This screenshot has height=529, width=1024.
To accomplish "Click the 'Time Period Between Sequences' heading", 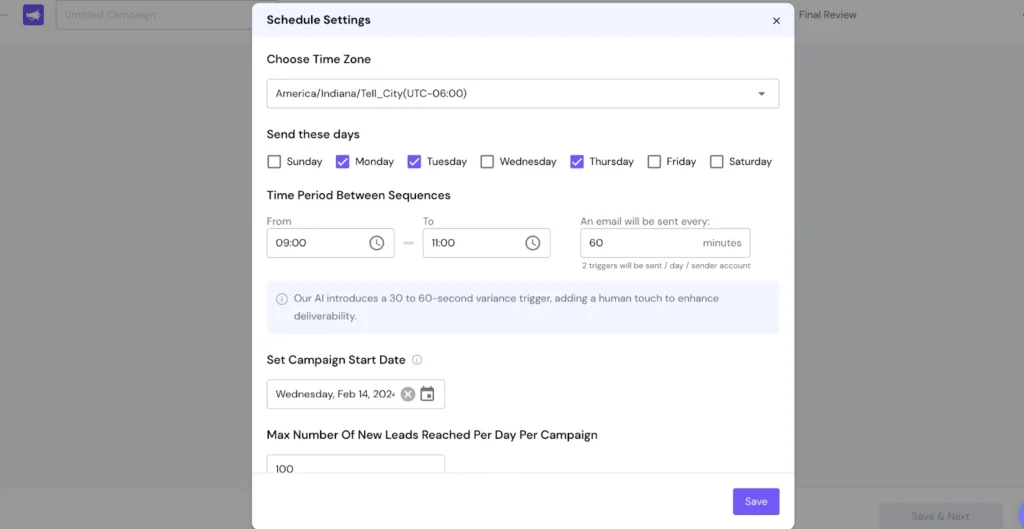I will click(x=359, y=195).
